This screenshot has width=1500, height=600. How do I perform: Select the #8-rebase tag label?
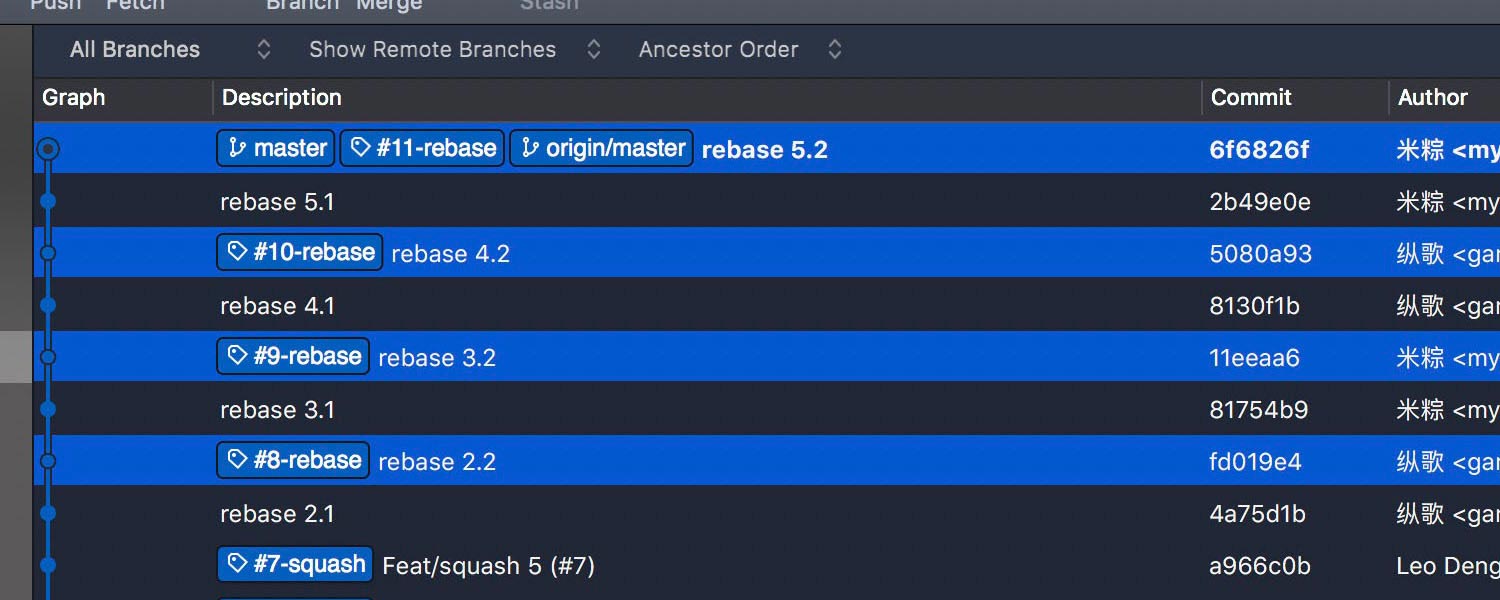click(x=294, y=460)
